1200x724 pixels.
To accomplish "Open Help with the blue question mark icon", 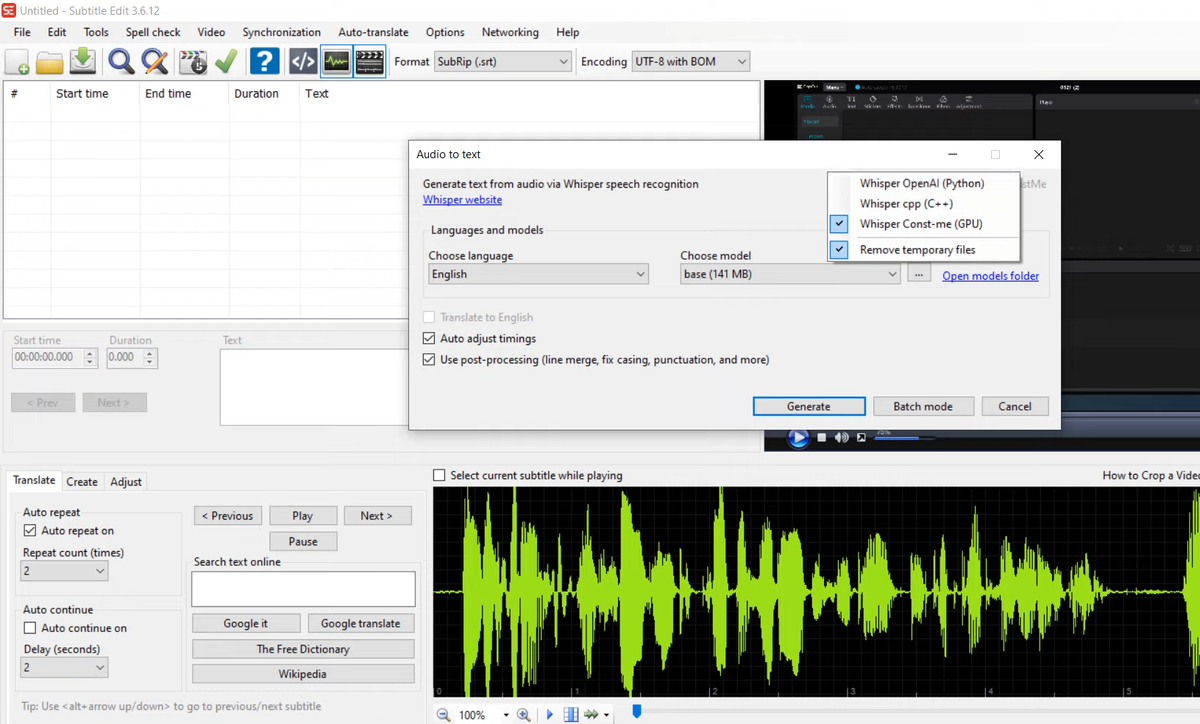I will point(264,62).
